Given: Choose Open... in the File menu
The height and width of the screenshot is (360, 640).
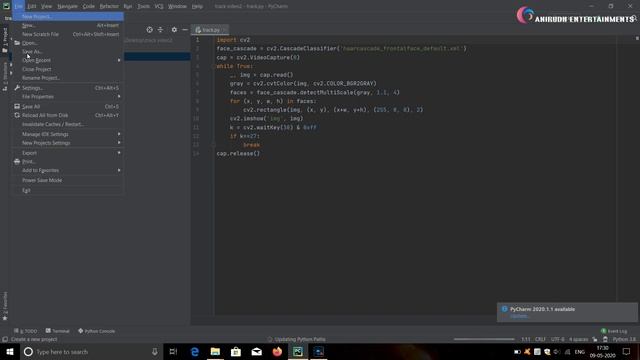Looking at the screenshot, I should (x=68, y=43).
